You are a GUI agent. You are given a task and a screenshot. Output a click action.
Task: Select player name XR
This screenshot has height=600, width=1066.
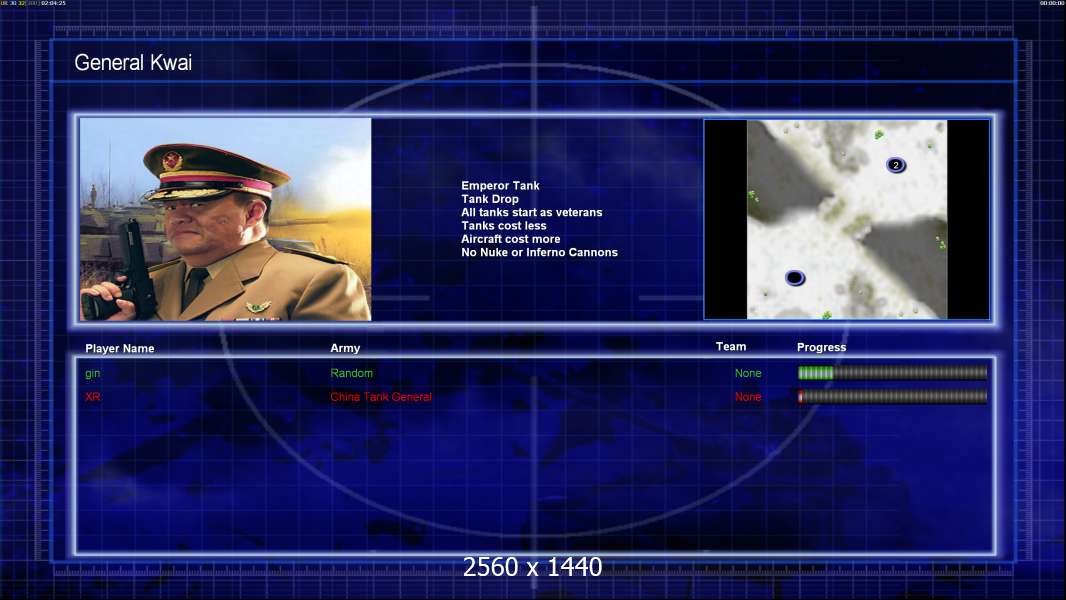pos(92,397)
